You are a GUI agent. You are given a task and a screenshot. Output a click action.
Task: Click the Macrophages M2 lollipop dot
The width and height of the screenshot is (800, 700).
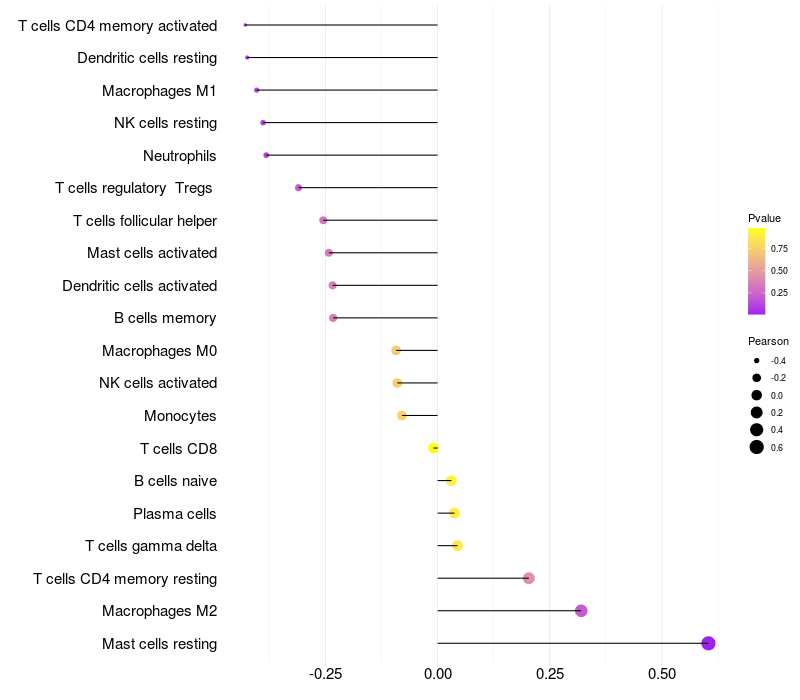pyautogui.click(x=581, y=611)
